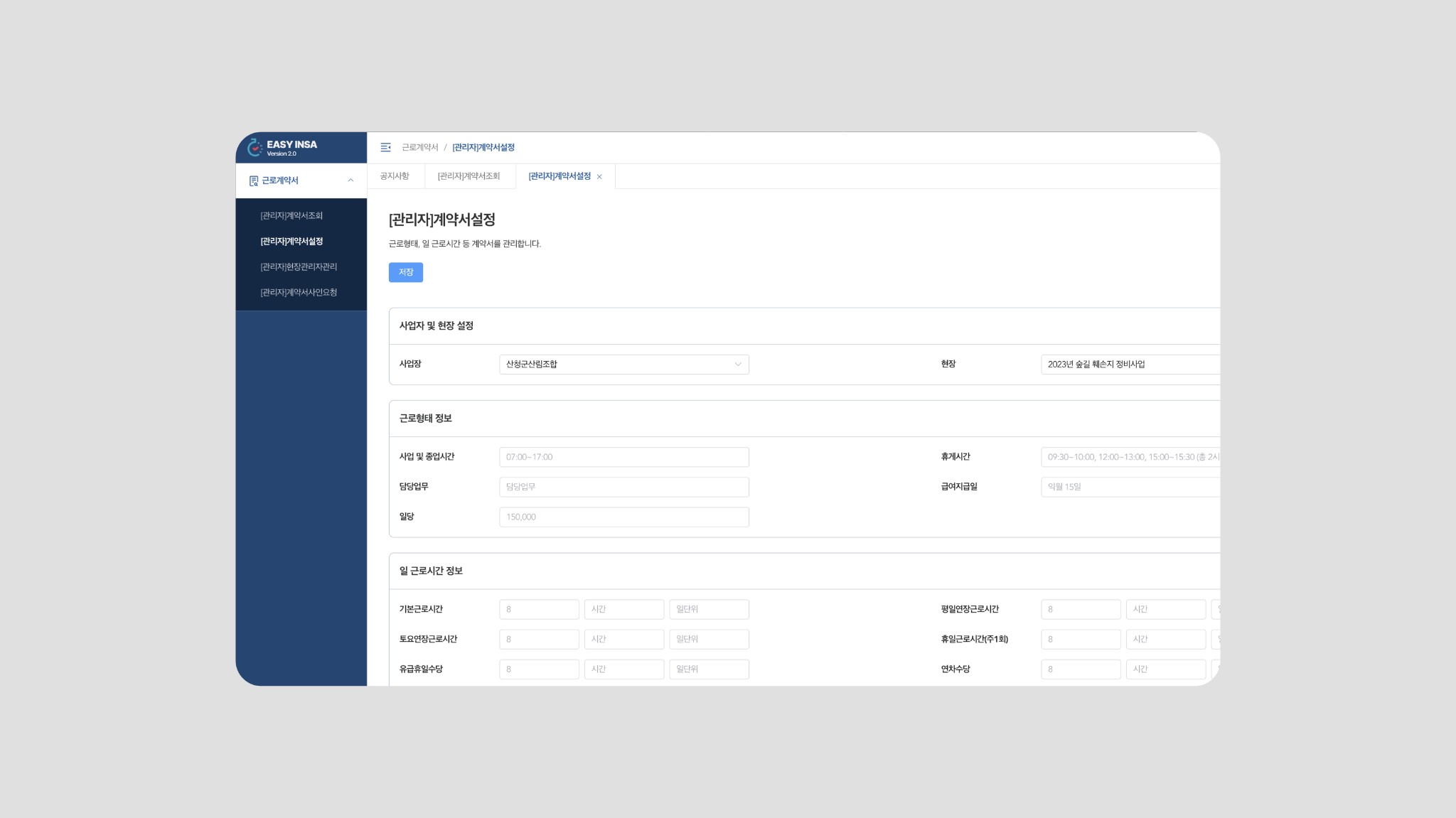Switch to the 공지사항 tab

[395, 176]
